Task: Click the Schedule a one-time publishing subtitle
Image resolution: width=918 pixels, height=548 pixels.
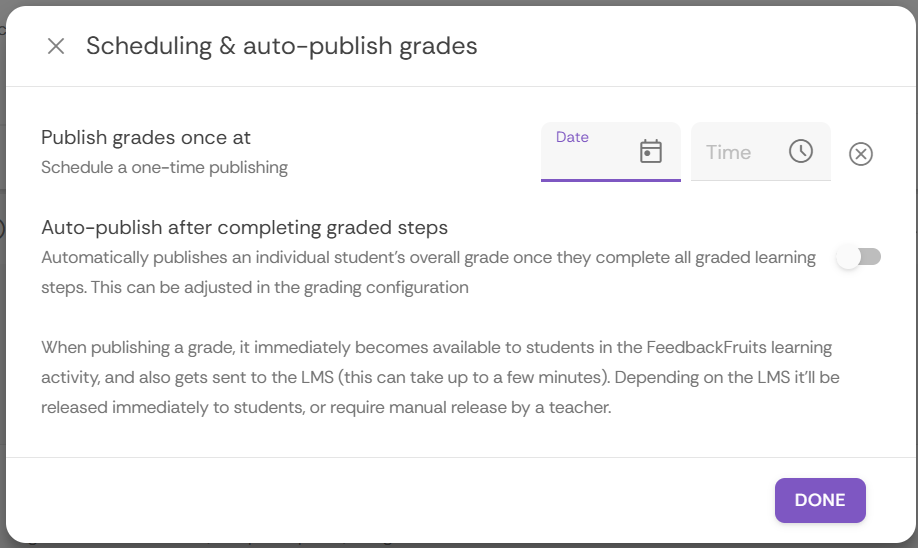Action: coord(164,167)
